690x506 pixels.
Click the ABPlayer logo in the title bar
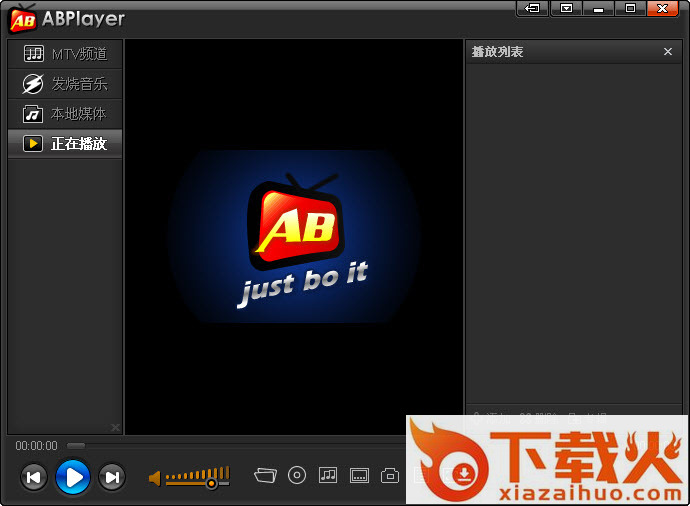pos(67,19)
